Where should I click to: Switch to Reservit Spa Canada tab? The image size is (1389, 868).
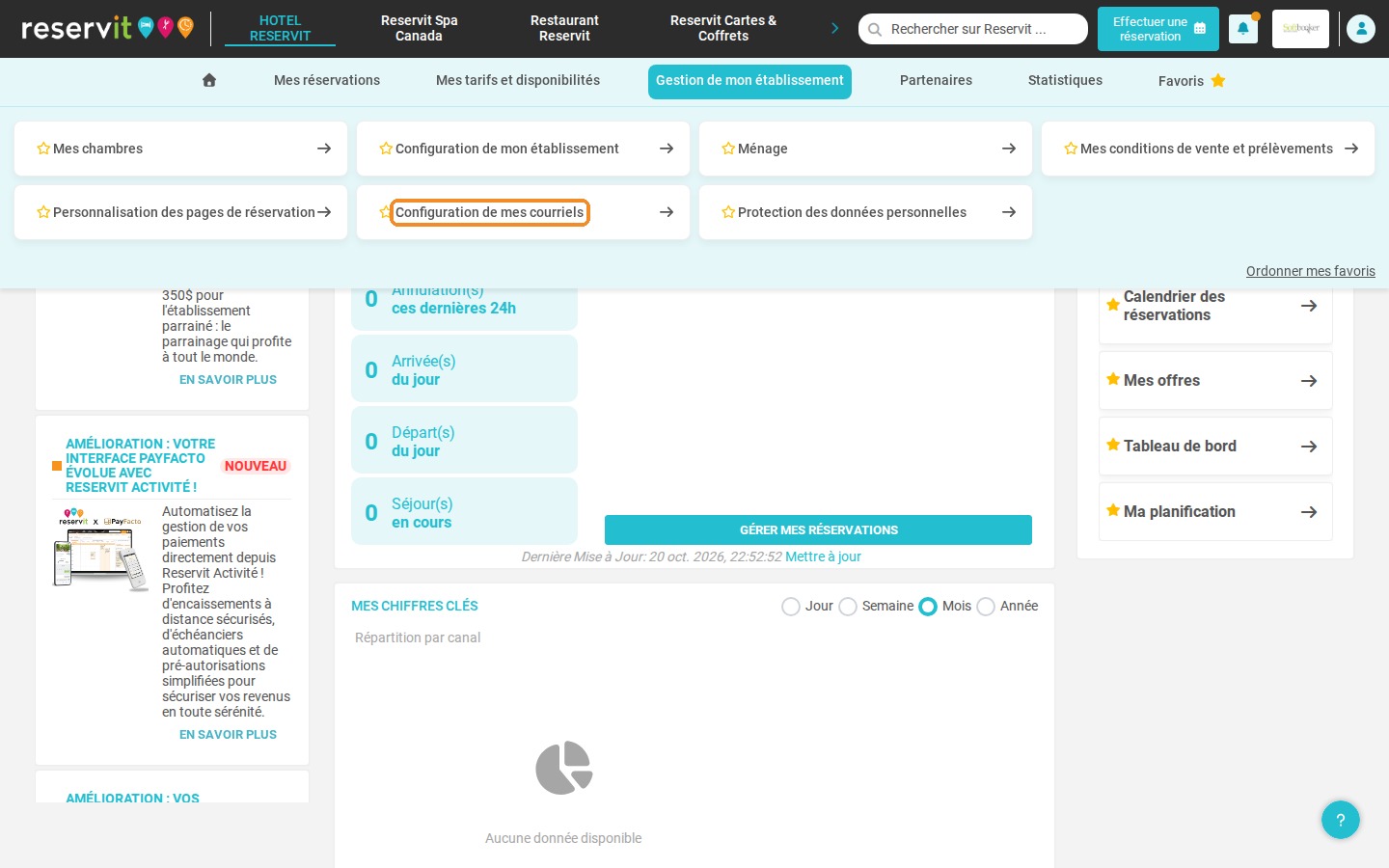click(419, 28)
